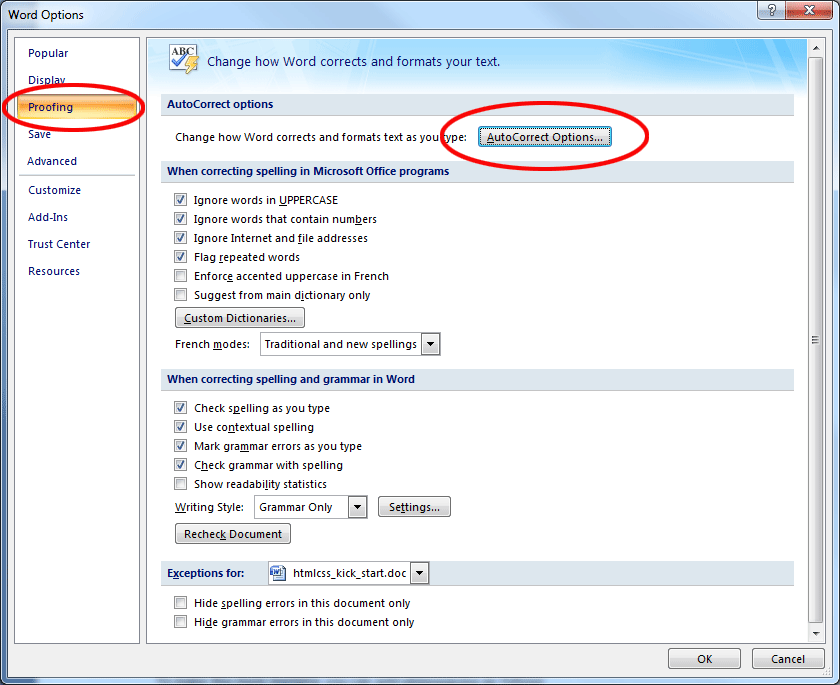This screenshot has width=840, height=685.
Task: Toggle Ignore words that contain numbers
Action: (181, 219)
